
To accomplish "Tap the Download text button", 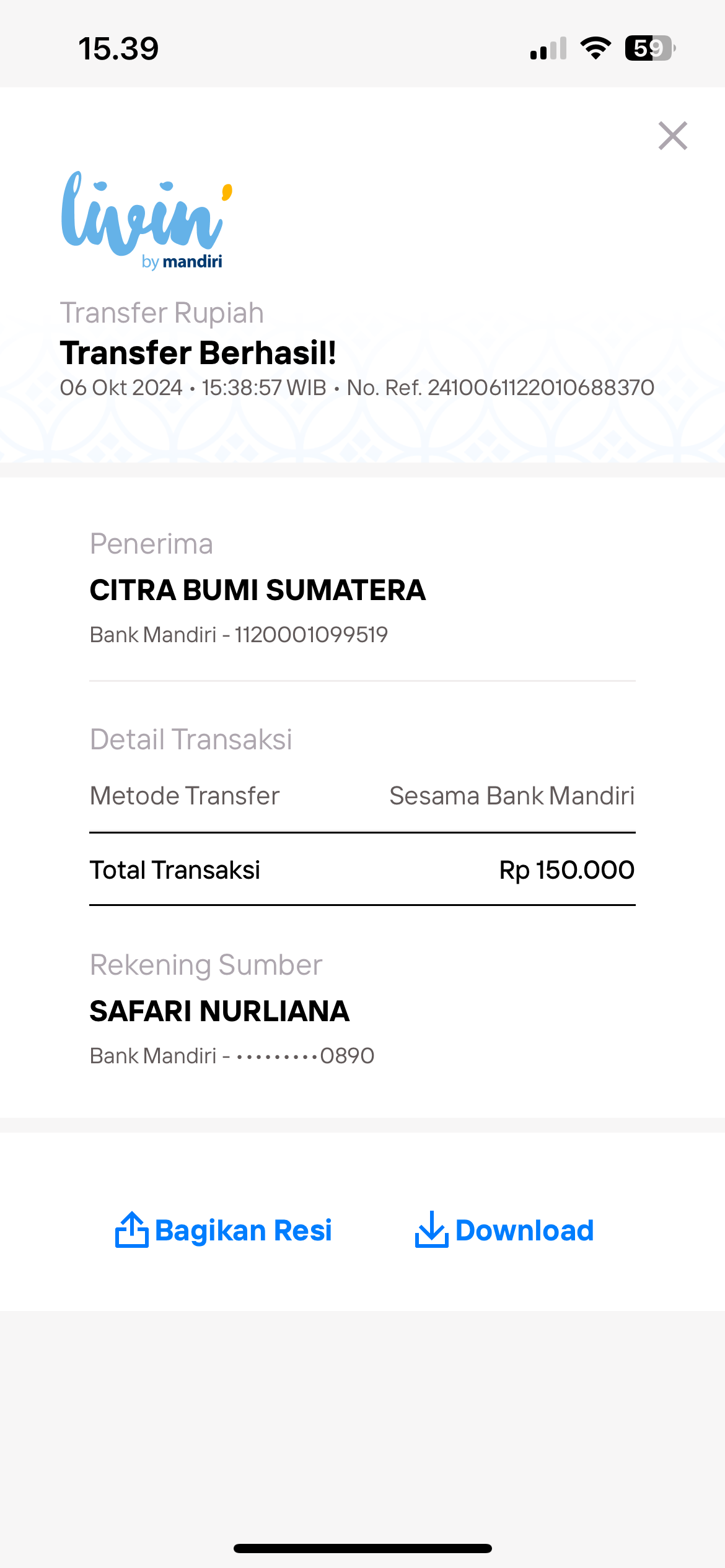I will [x=524, y=1230].
